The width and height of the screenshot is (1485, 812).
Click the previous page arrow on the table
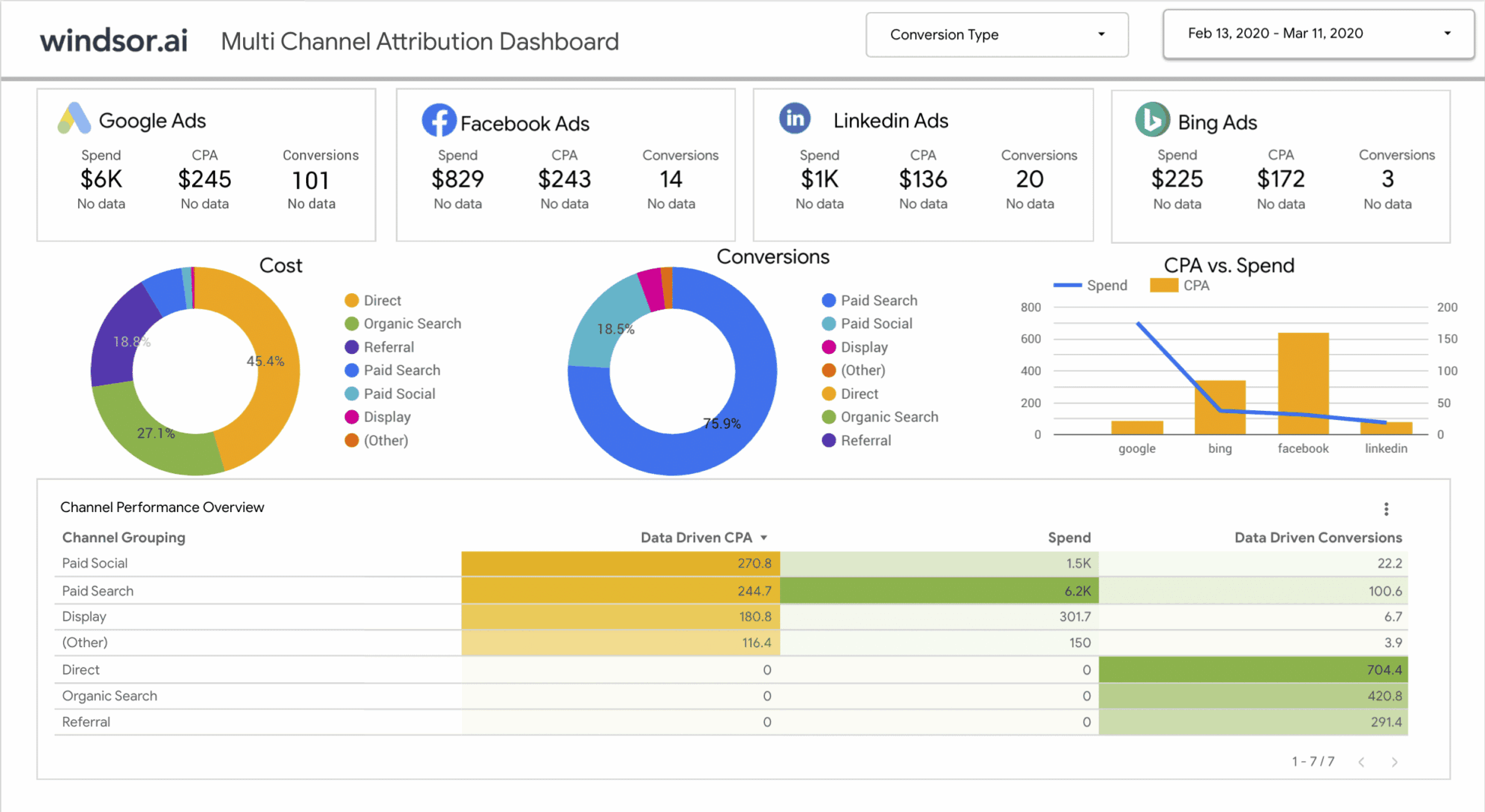point(1361,761)
